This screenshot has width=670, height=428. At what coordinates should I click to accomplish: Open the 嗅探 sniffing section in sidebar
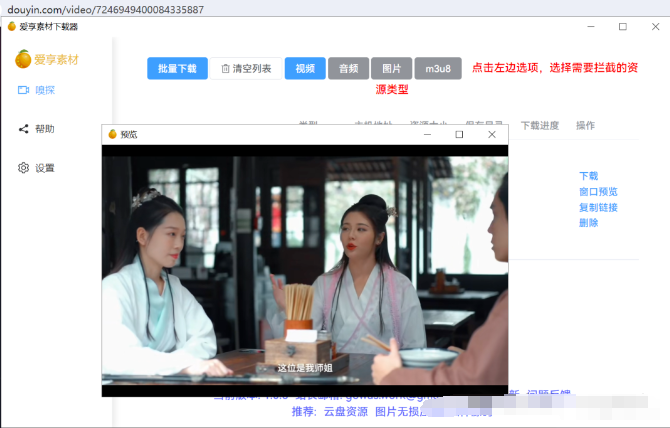[x=36, y=90]
